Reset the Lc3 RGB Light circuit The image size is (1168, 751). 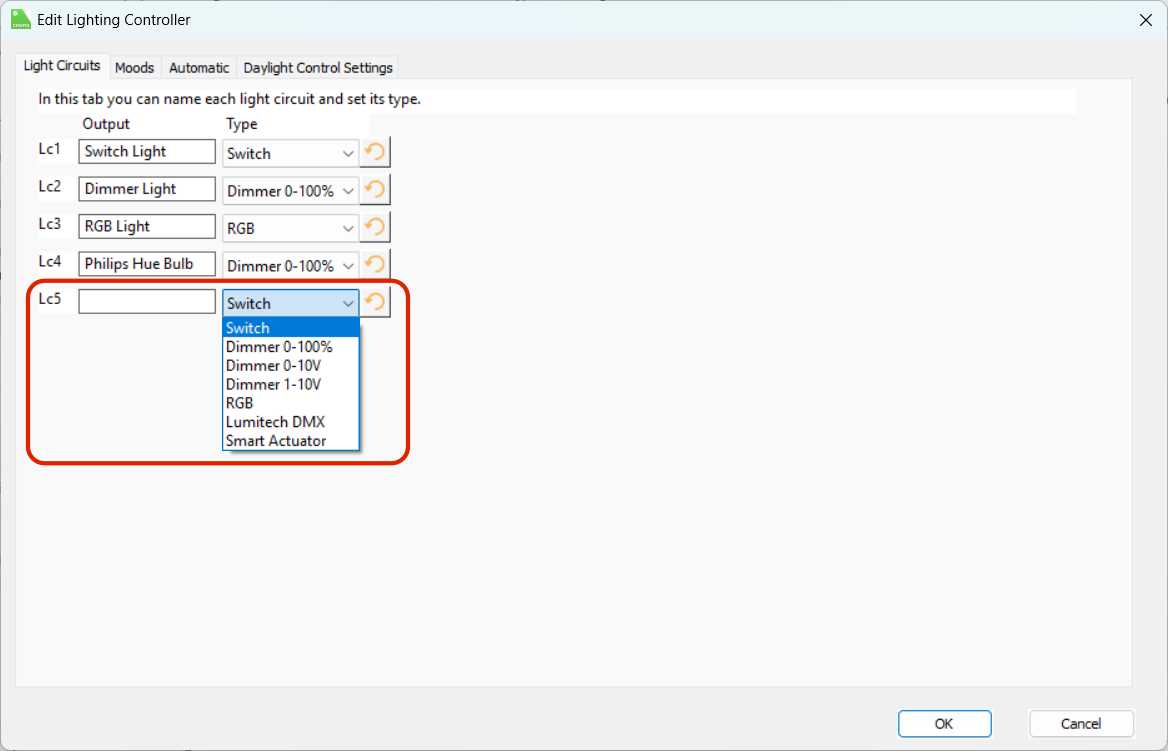[x=375, y=228]
